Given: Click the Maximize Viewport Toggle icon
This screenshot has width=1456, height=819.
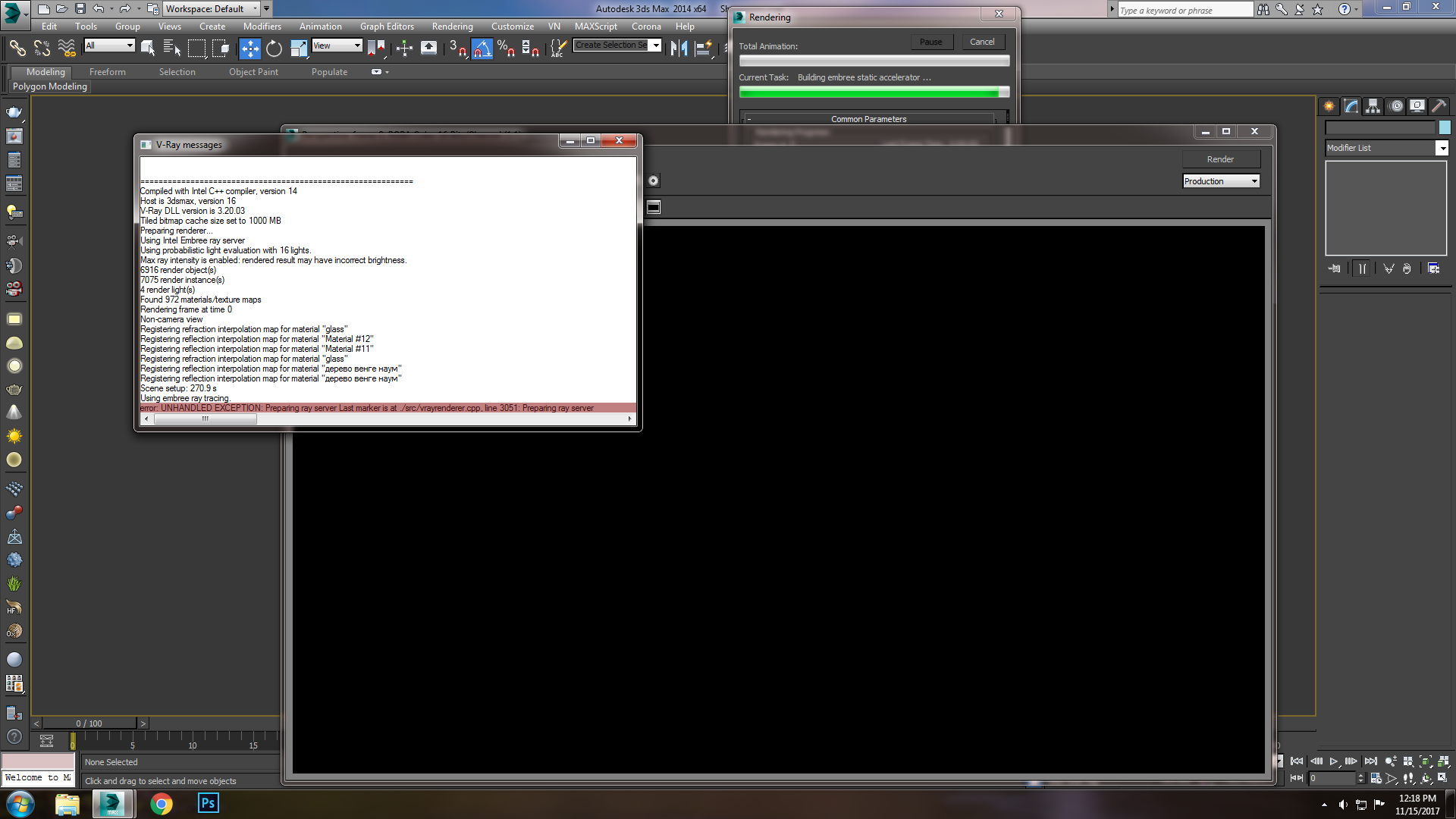Looking at the screenshot, I should 1443,778.
